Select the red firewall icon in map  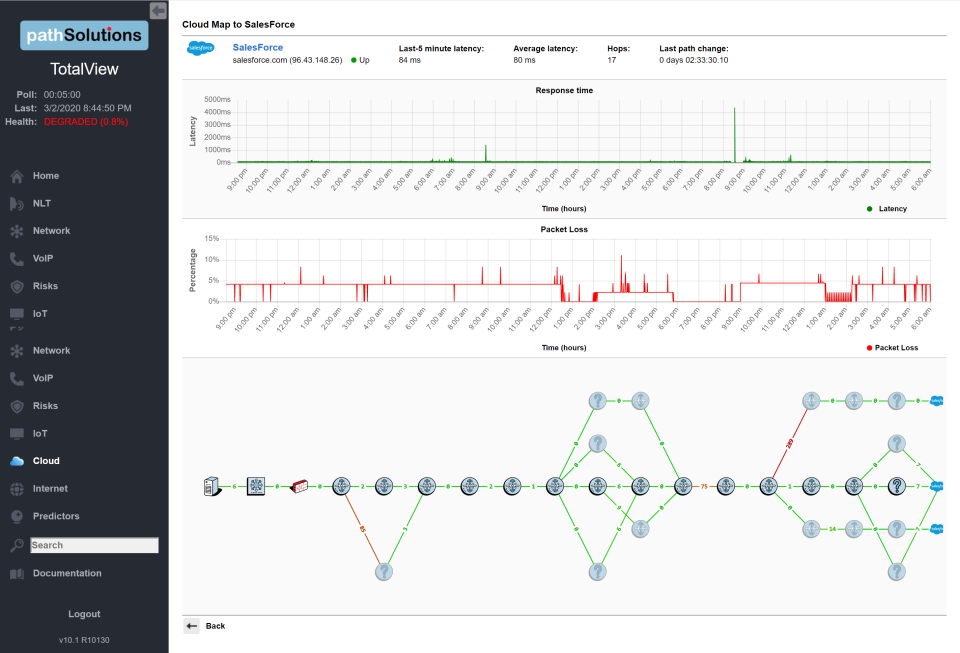point(300,486)
